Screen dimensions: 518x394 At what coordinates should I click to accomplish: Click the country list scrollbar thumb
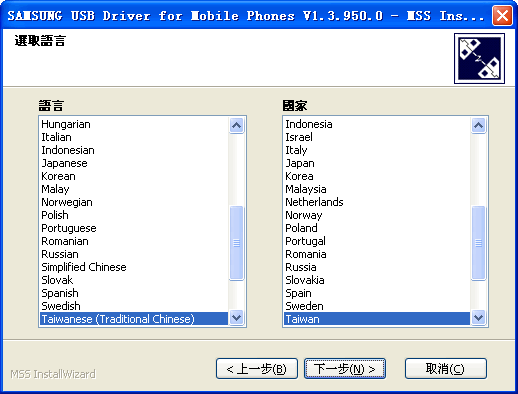tap(478, 243)
